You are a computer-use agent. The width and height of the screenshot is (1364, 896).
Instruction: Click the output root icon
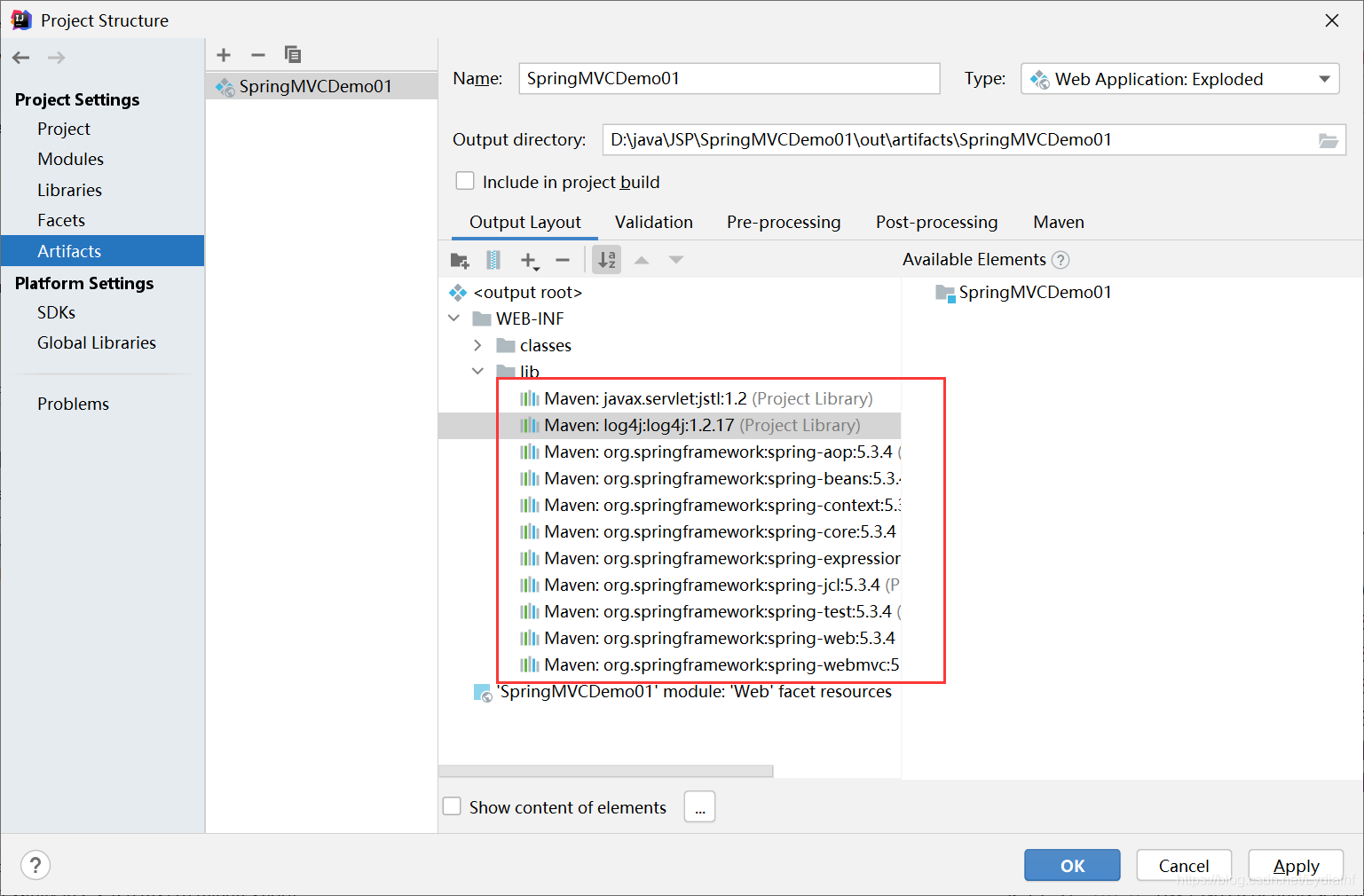point(458,292)
